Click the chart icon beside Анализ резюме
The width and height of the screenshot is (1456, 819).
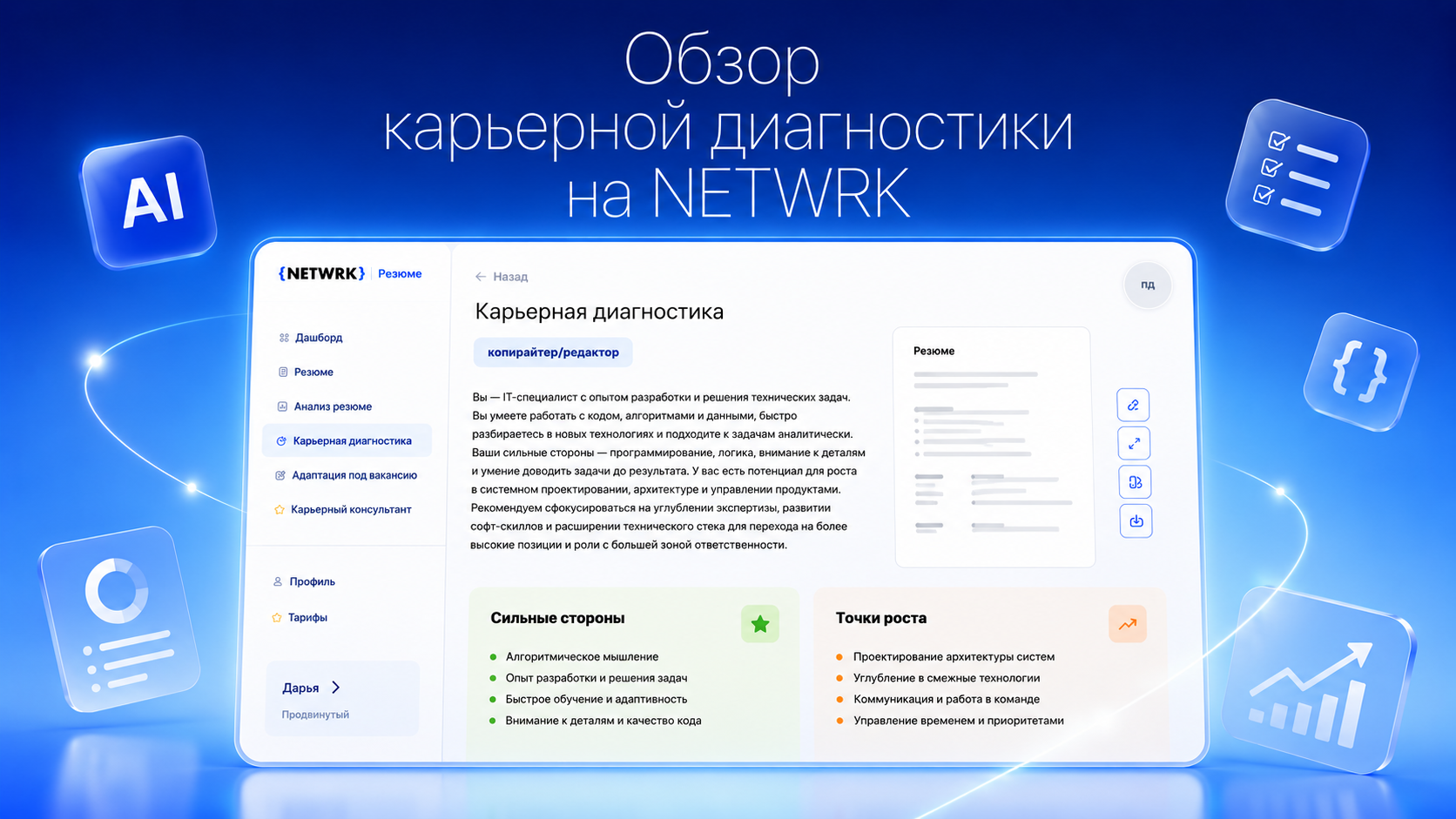(282, 406)
